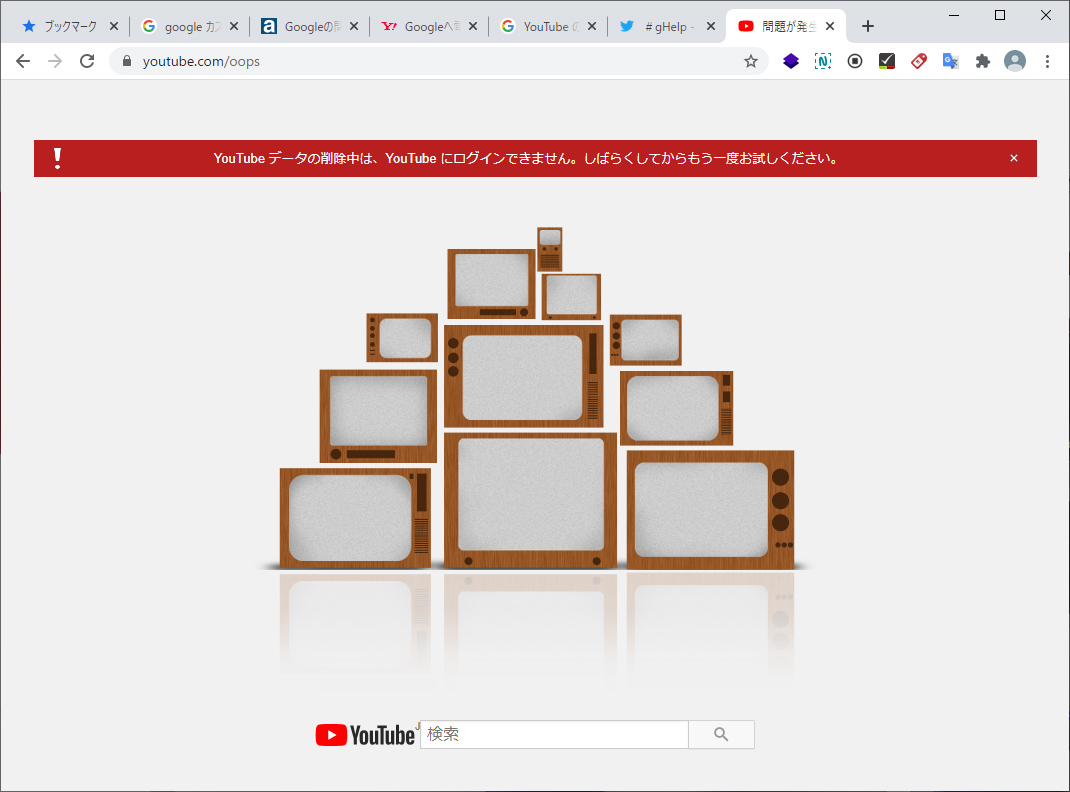This screenshot has width=1070, height=792.
Task: Switch to the google カ tab
Action: [x=189, y=27]
